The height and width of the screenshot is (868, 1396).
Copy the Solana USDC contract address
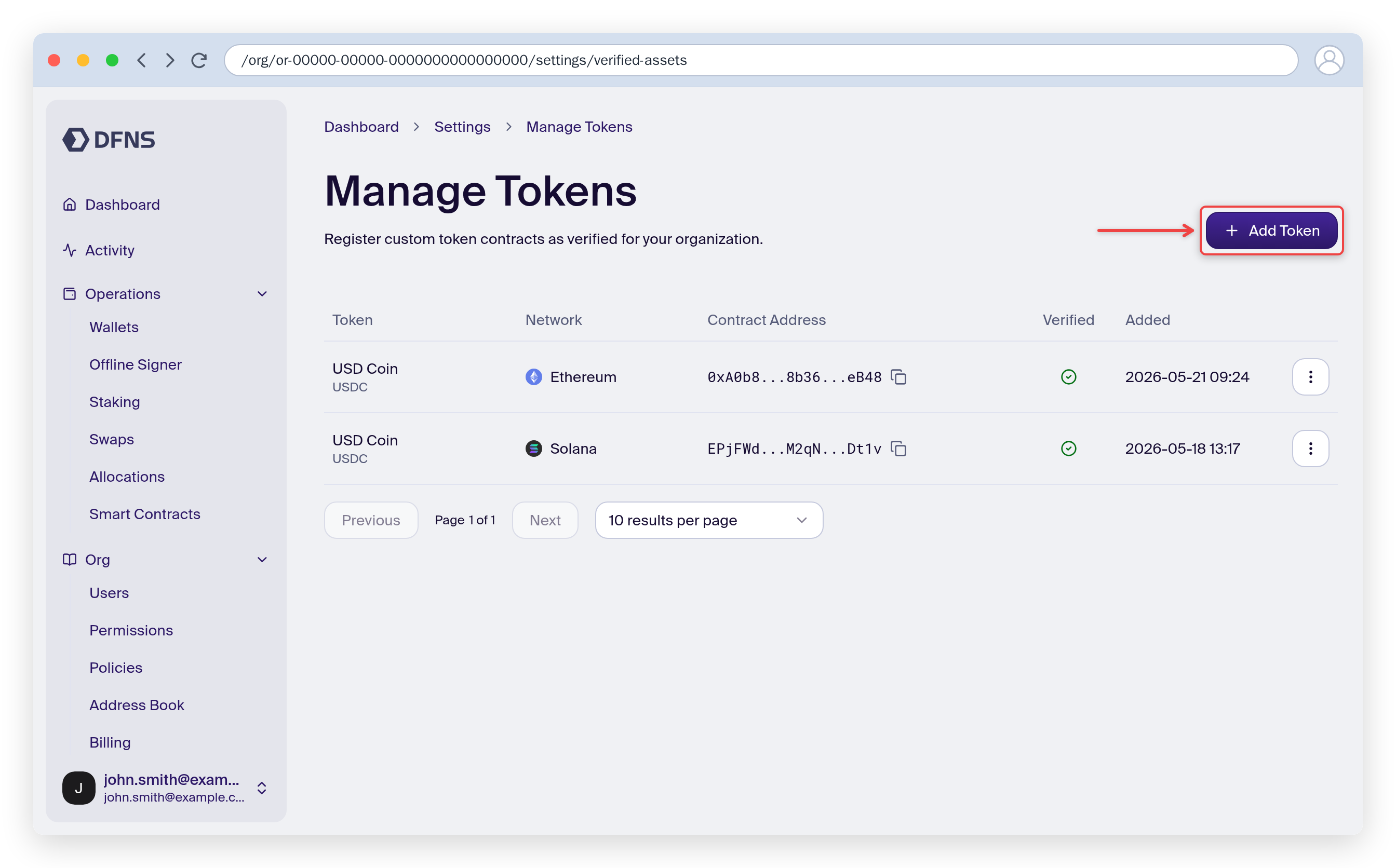pos(898,449)
